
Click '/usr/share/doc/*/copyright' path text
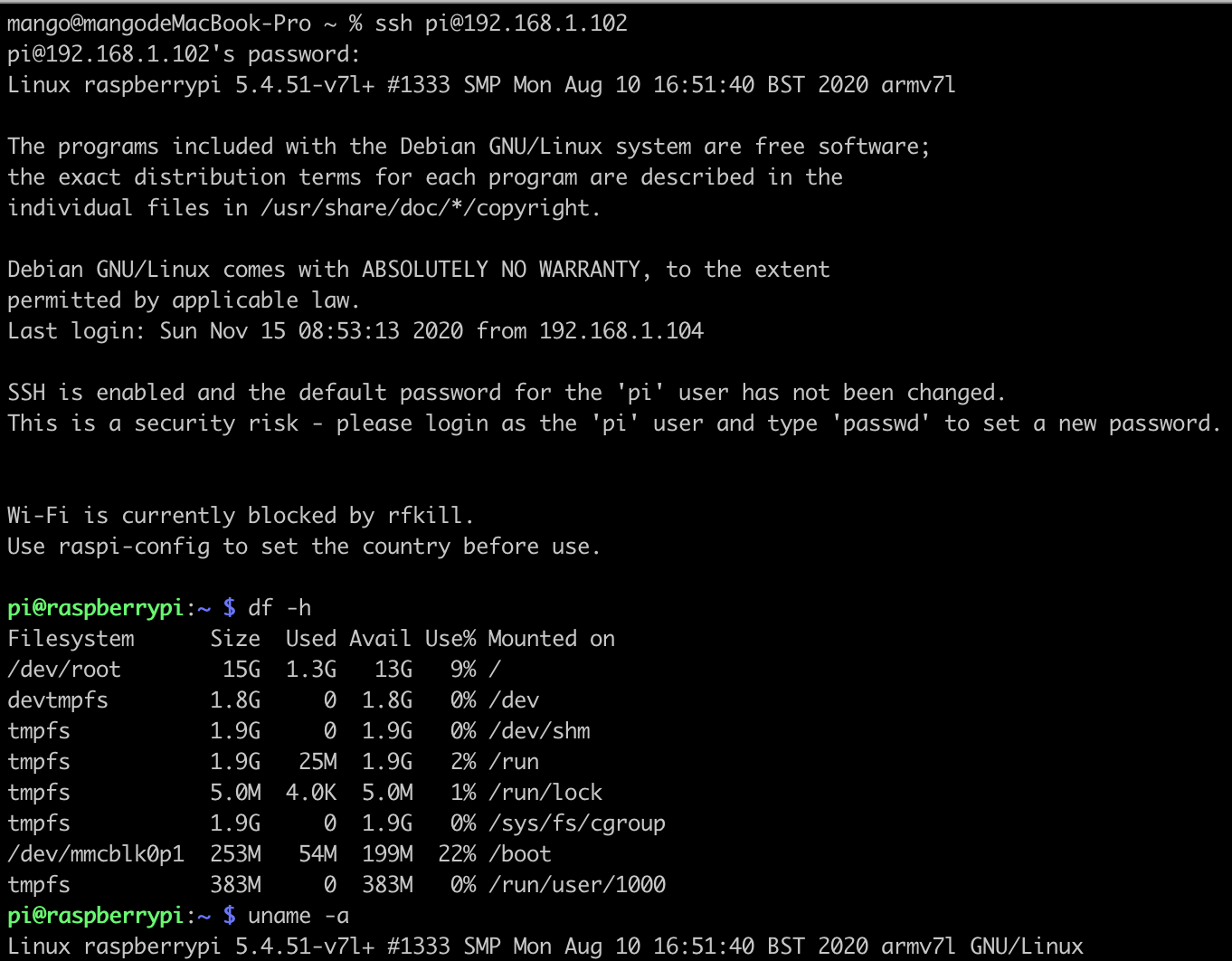pyautogui.click(x=426, y=208)
